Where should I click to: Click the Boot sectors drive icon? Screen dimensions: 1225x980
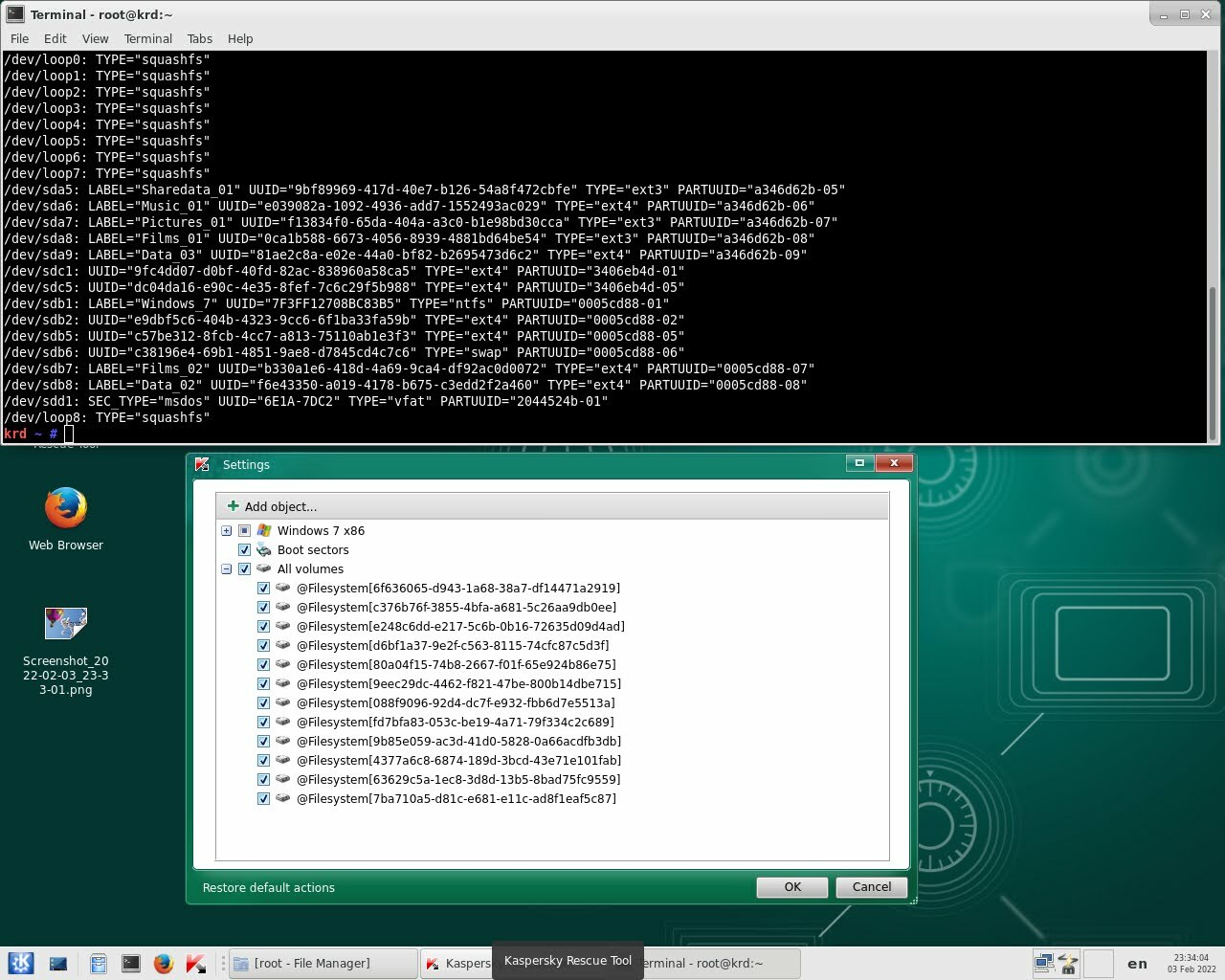[x=264, y=549]
